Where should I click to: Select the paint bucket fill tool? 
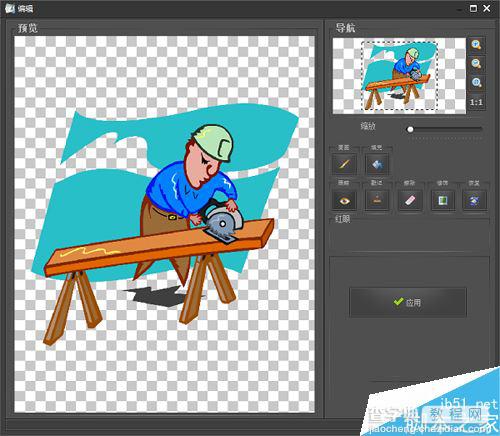coord(377,164)
